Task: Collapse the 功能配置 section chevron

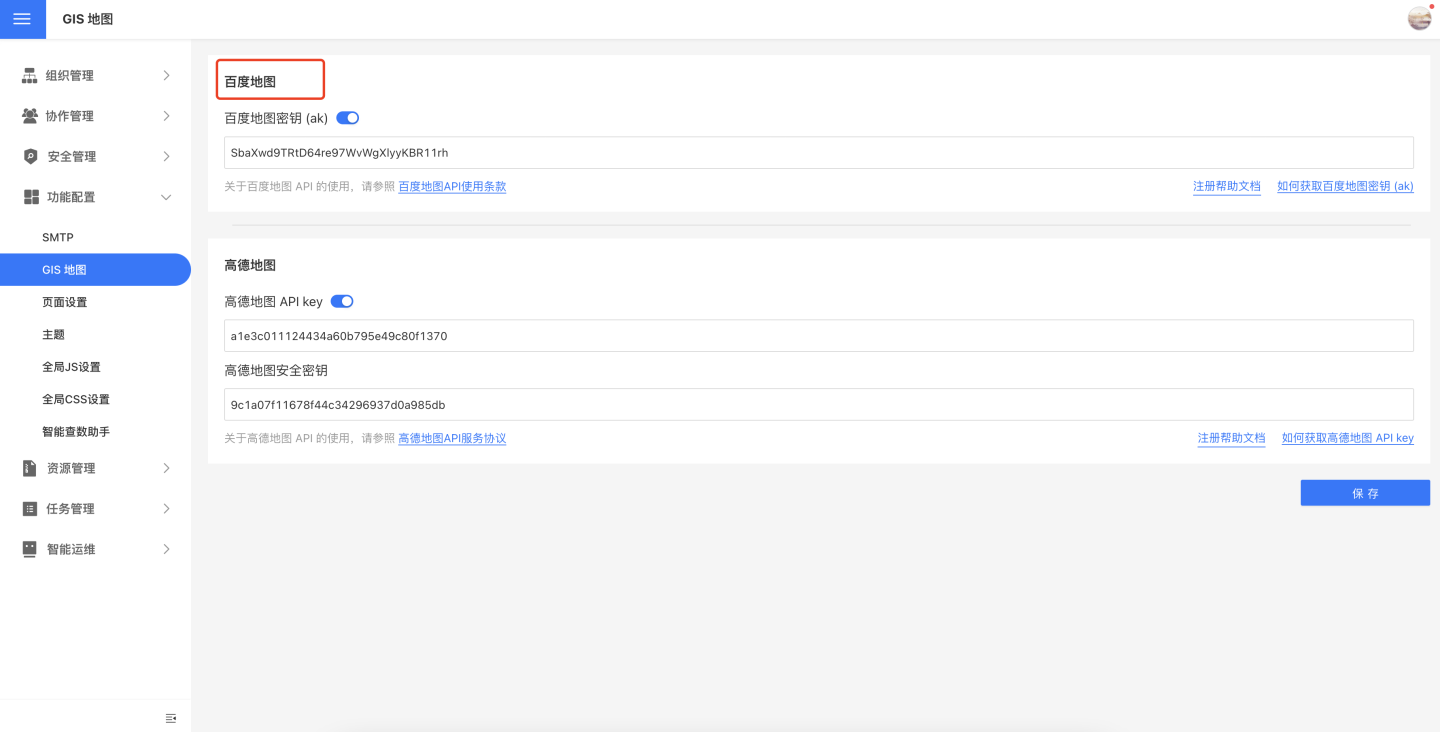Action: click(x=166, y=197)
